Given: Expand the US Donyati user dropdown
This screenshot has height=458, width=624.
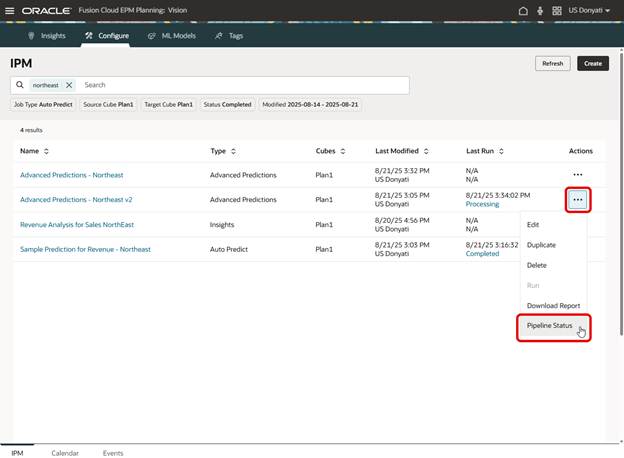Looking at the screenshot, I should point(591,10).
